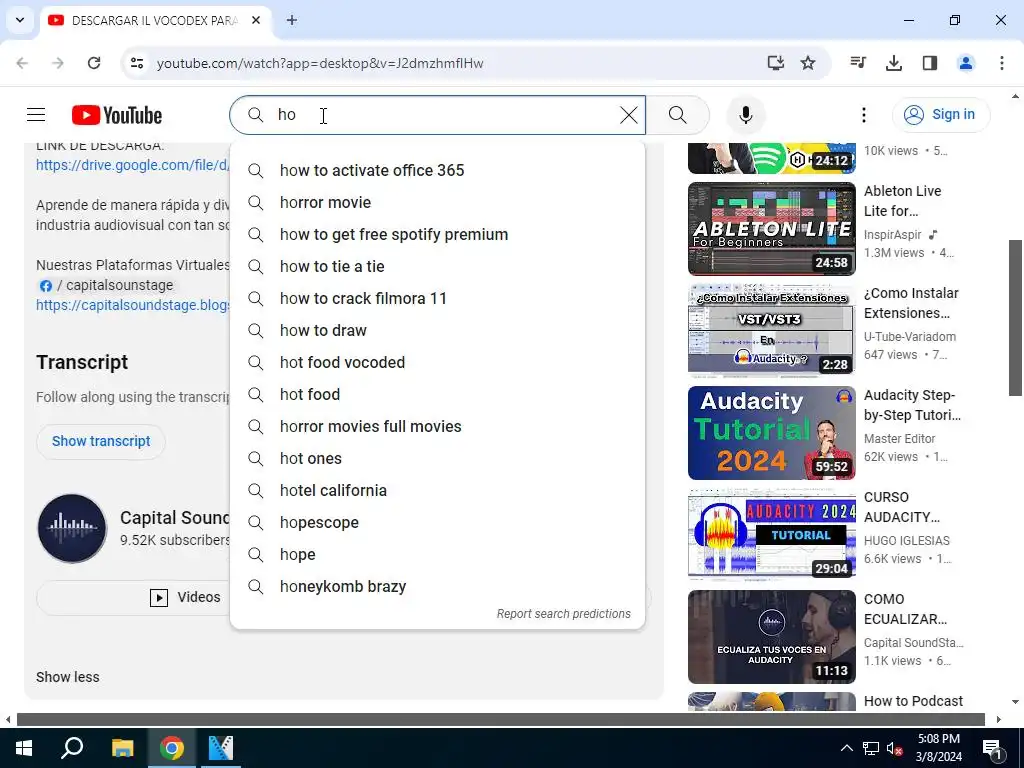The height and width of the screenshot is (768, 1024).
Task: Click the vertical page scrollbar thumb
Action: (x=1015, y=317)
